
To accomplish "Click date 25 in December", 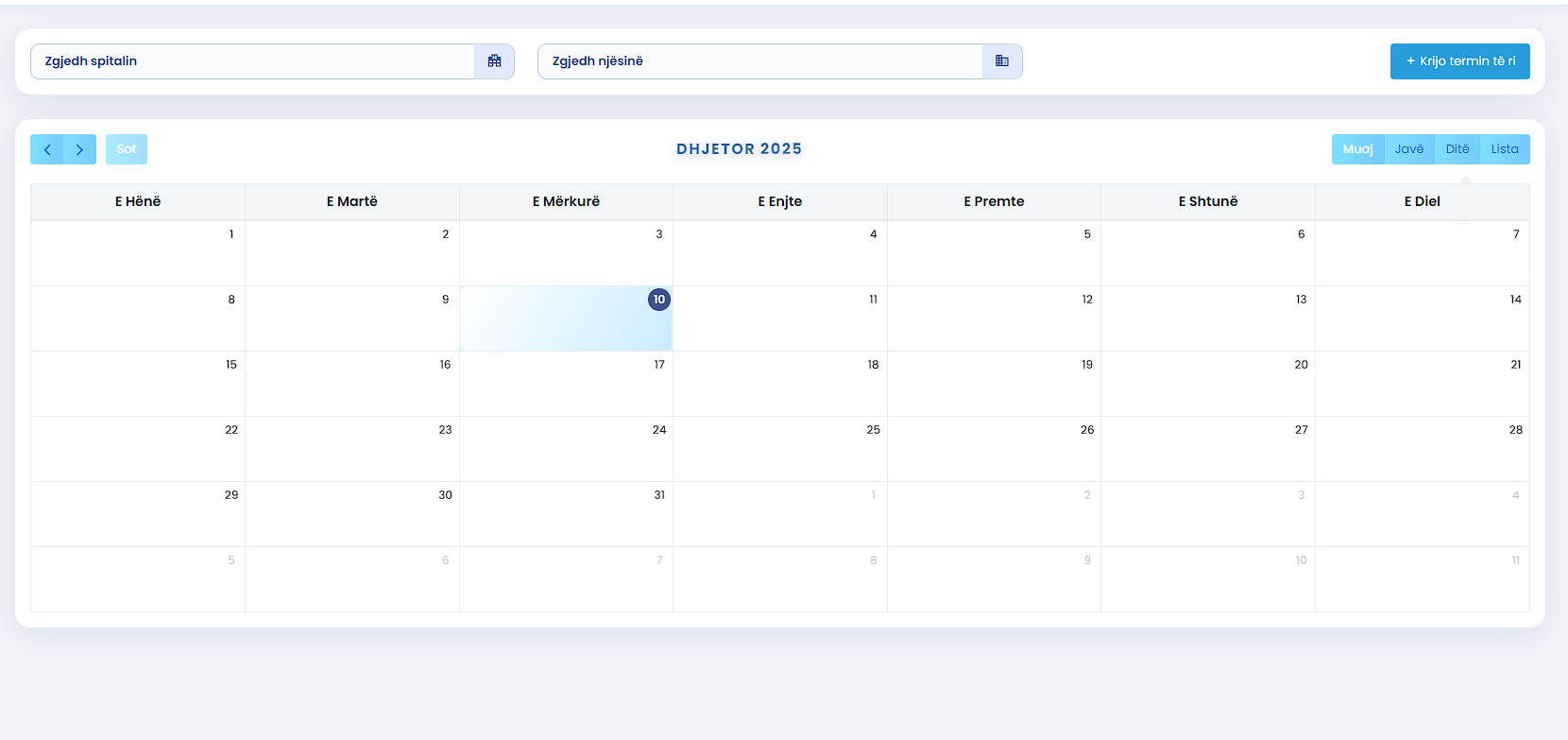I will [873, 430].
